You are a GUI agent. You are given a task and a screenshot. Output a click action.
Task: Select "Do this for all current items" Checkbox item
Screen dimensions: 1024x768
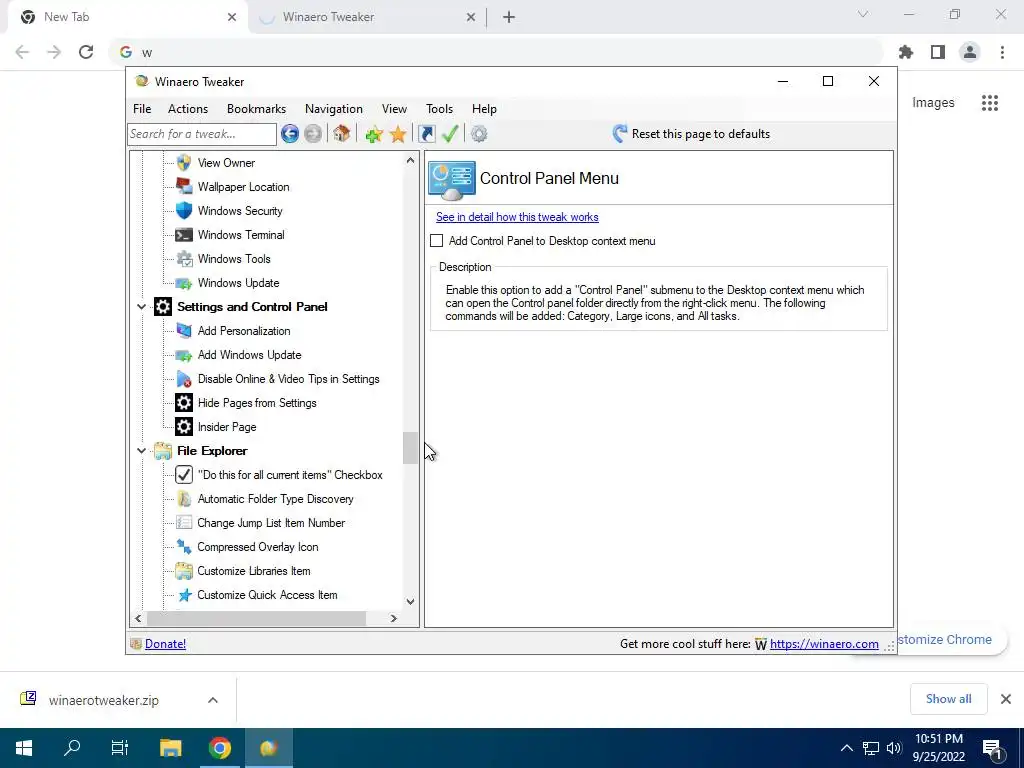(x=290, y=475)
